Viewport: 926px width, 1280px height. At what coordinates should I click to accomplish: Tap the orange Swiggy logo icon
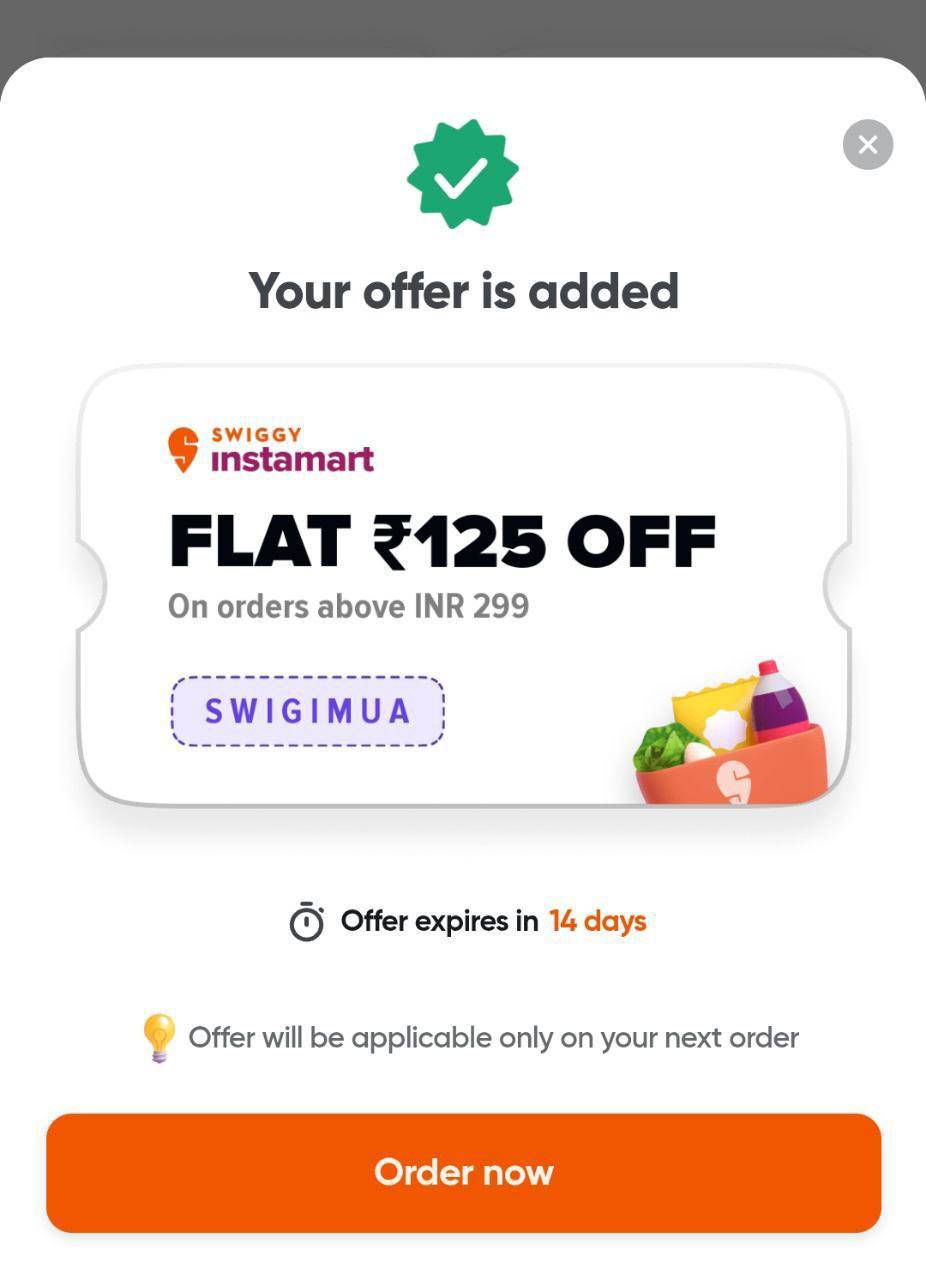(x=183, y=450)
